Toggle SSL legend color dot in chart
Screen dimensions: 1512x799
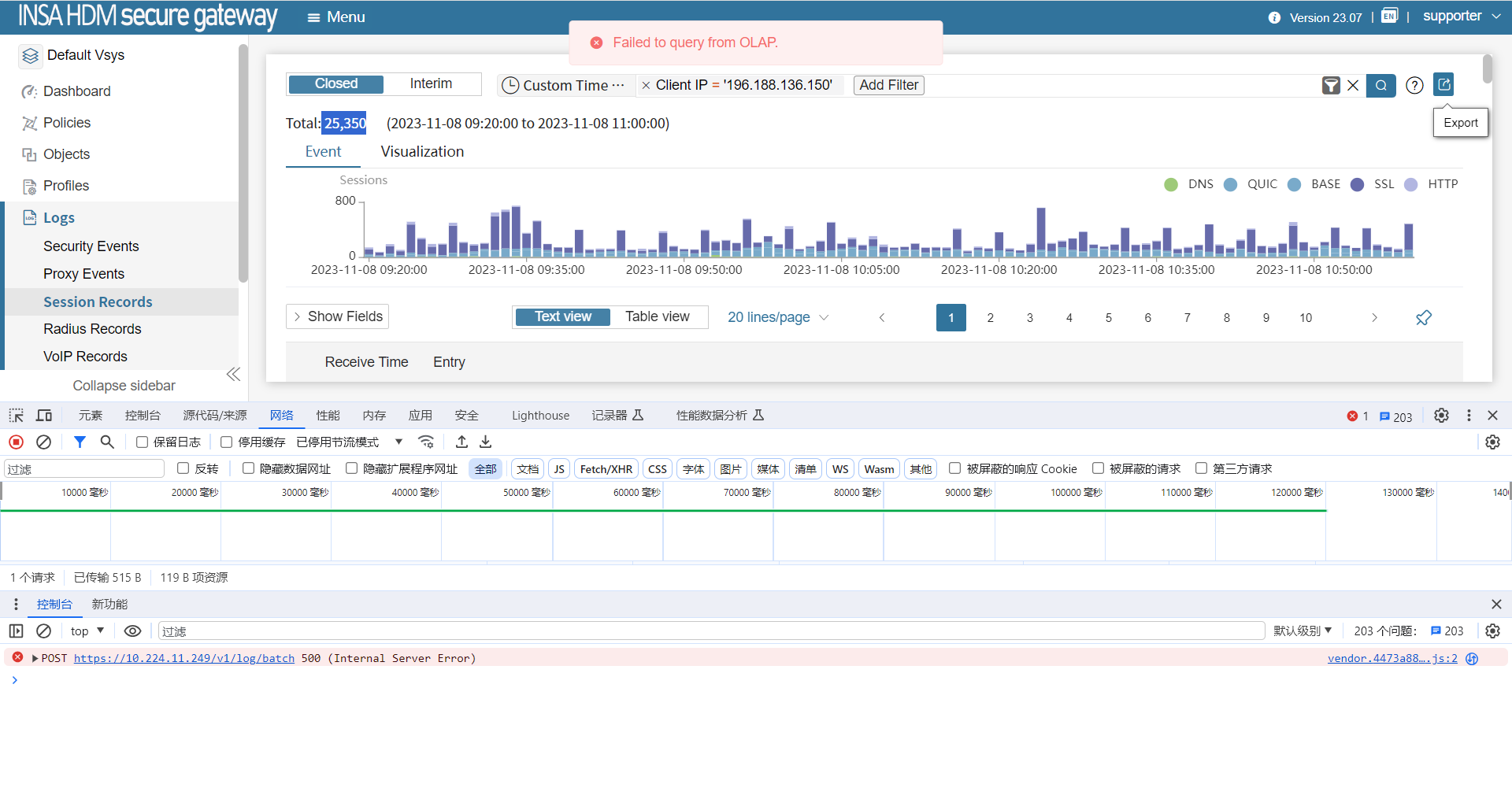pos(1357,184)
